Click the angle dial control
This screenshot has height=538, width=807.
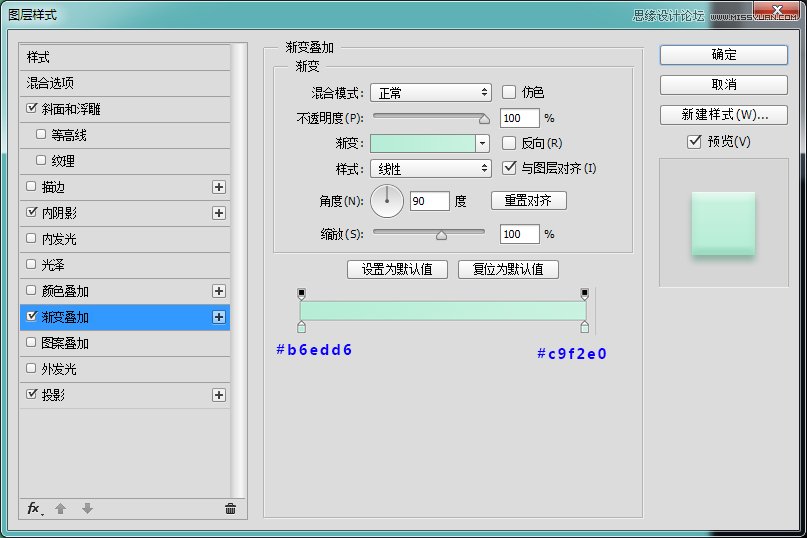point(387,201)
